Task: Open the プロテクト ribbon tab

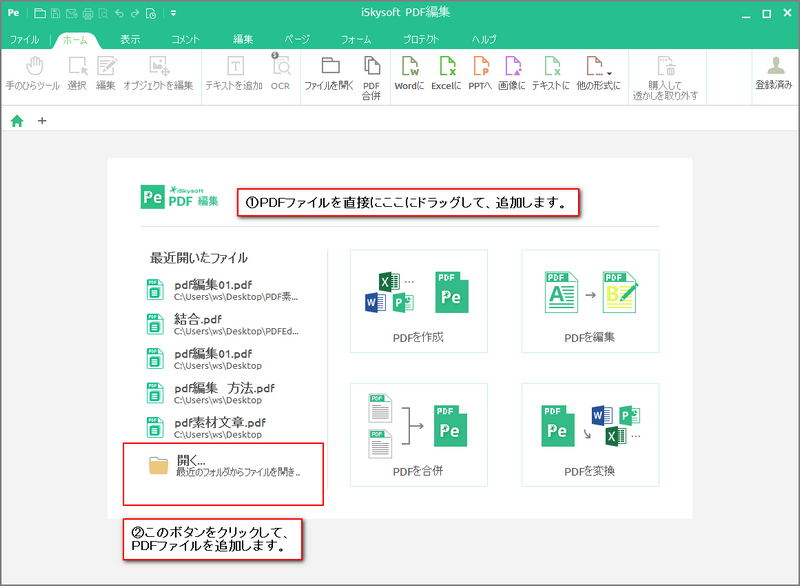Action: point(421,39)
